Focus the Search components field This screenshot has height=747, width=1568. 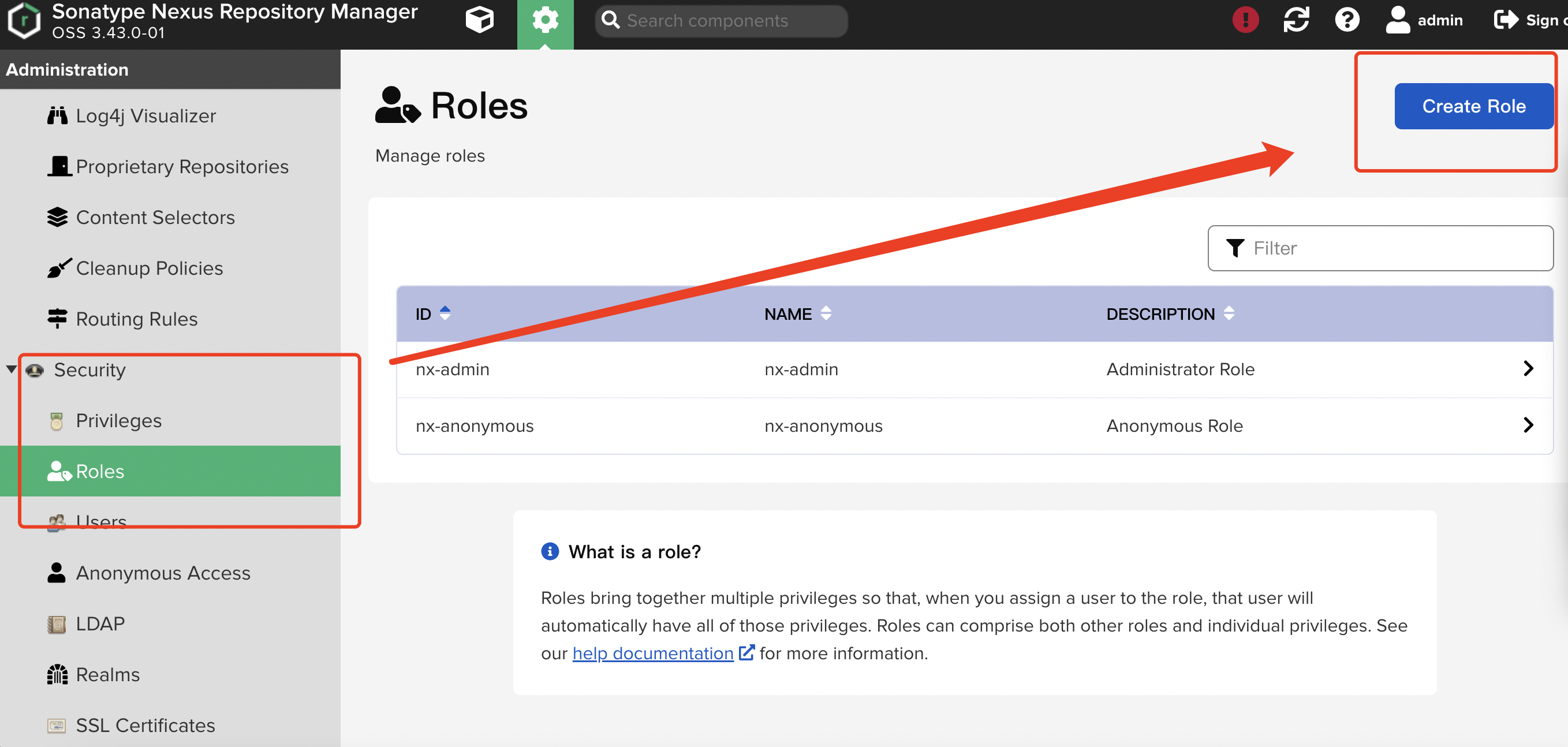(x=720, y=21)
